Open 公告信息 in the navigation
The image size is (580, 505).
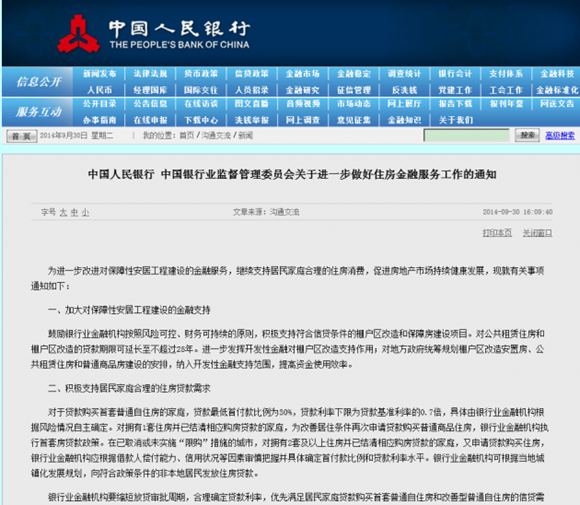150,104
